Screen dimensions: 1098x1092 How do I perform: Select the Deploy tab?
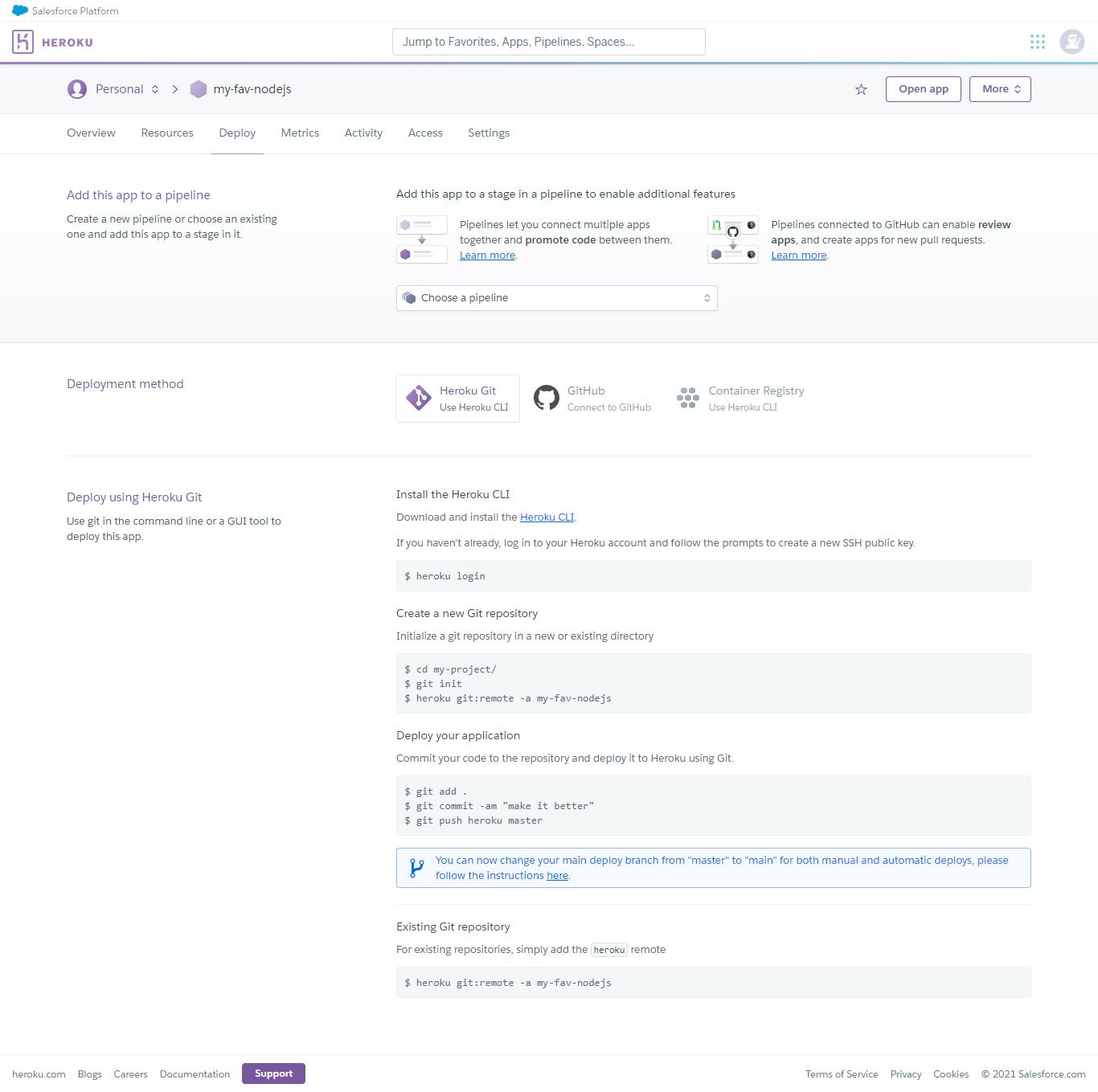[237, 133]
